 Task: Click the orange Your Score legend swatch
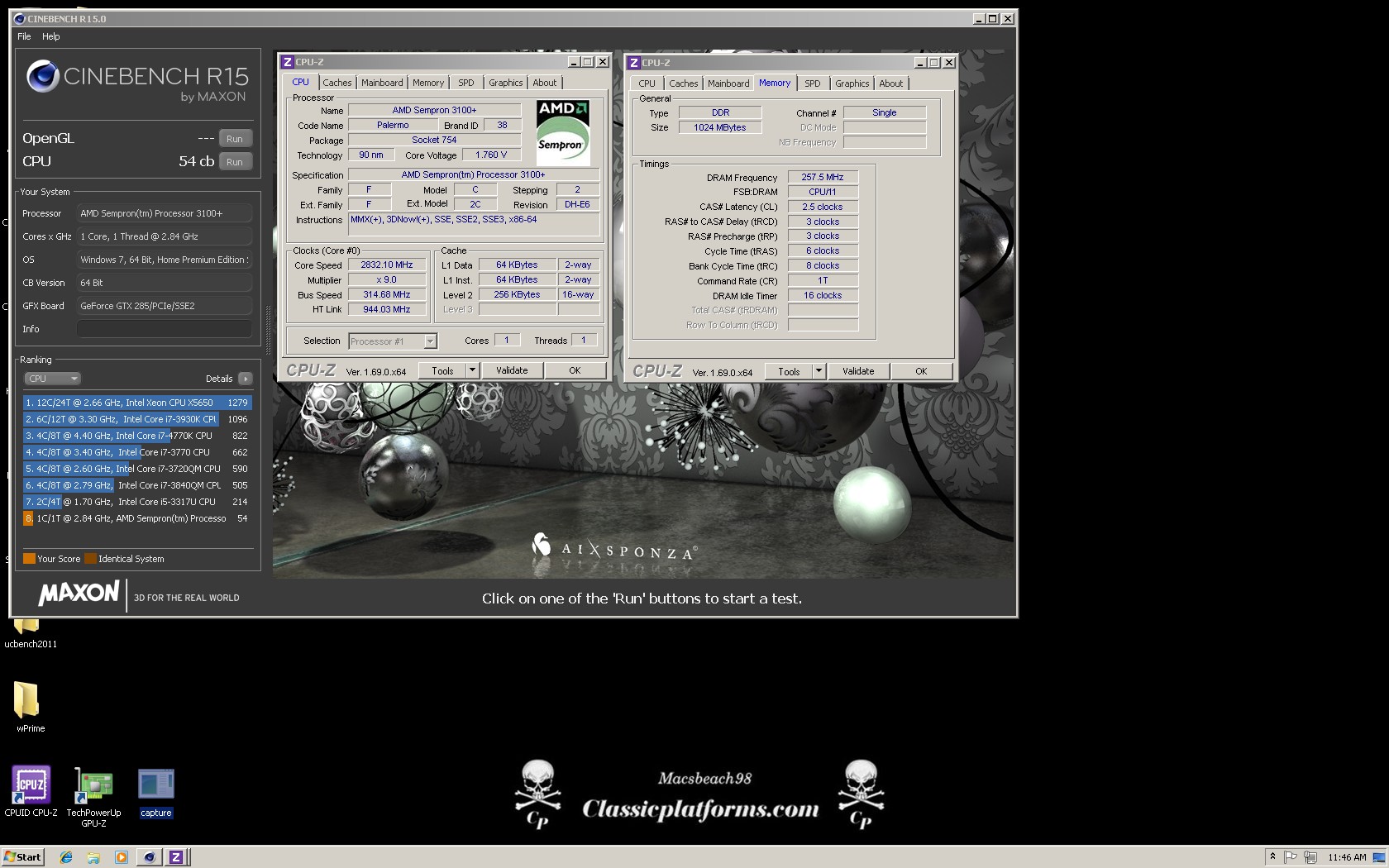tap(29, 559)
